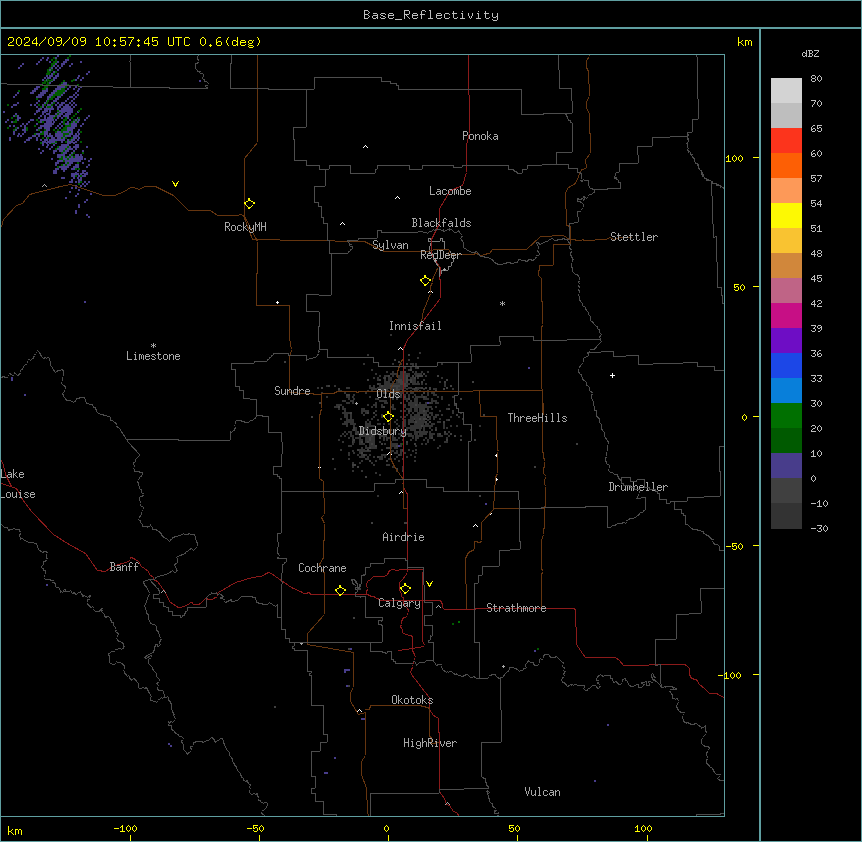Pick the orange 57-60 dBZ legend swatch

point(786,165)
